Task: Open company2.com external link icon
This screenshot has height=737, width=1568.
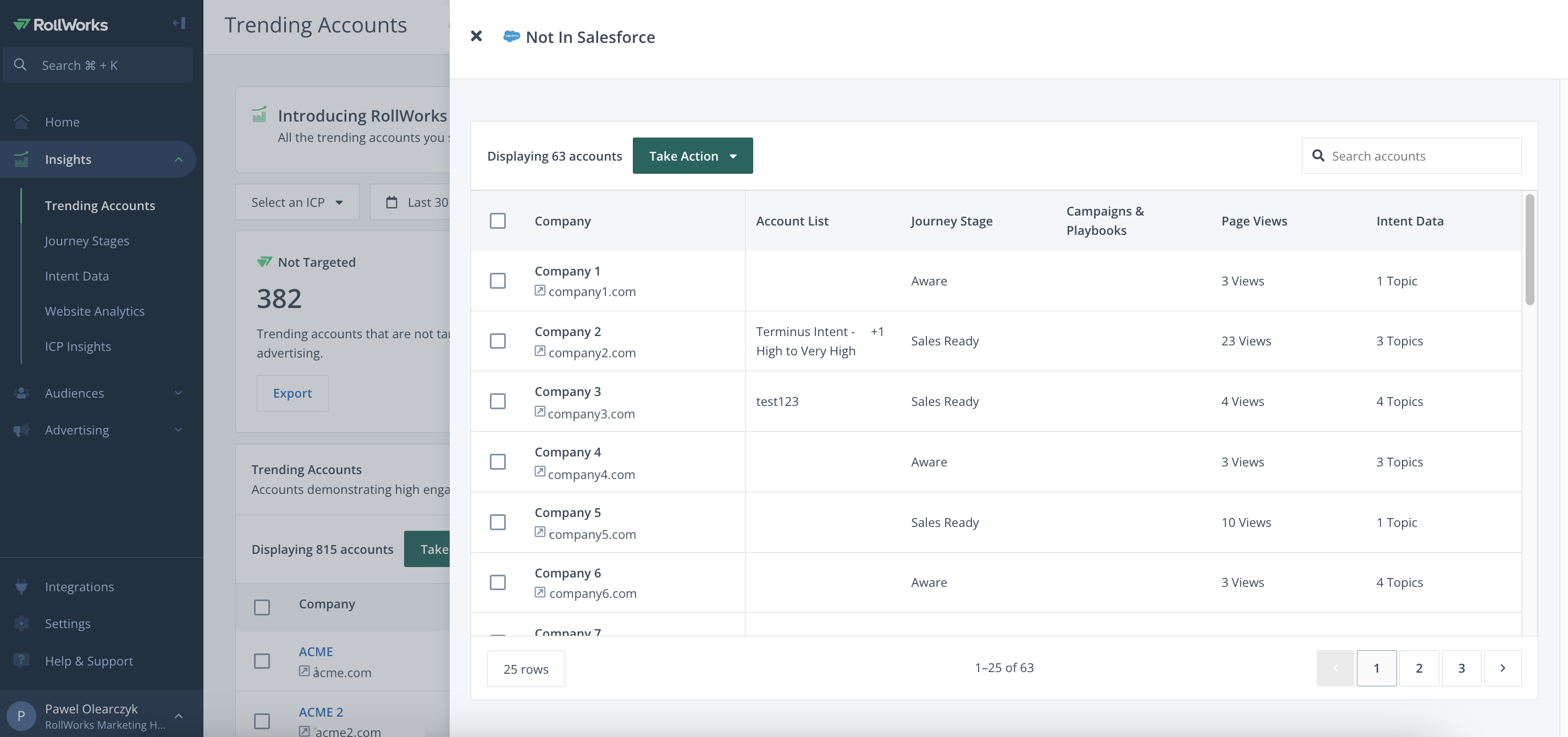Action: [540, 351]
